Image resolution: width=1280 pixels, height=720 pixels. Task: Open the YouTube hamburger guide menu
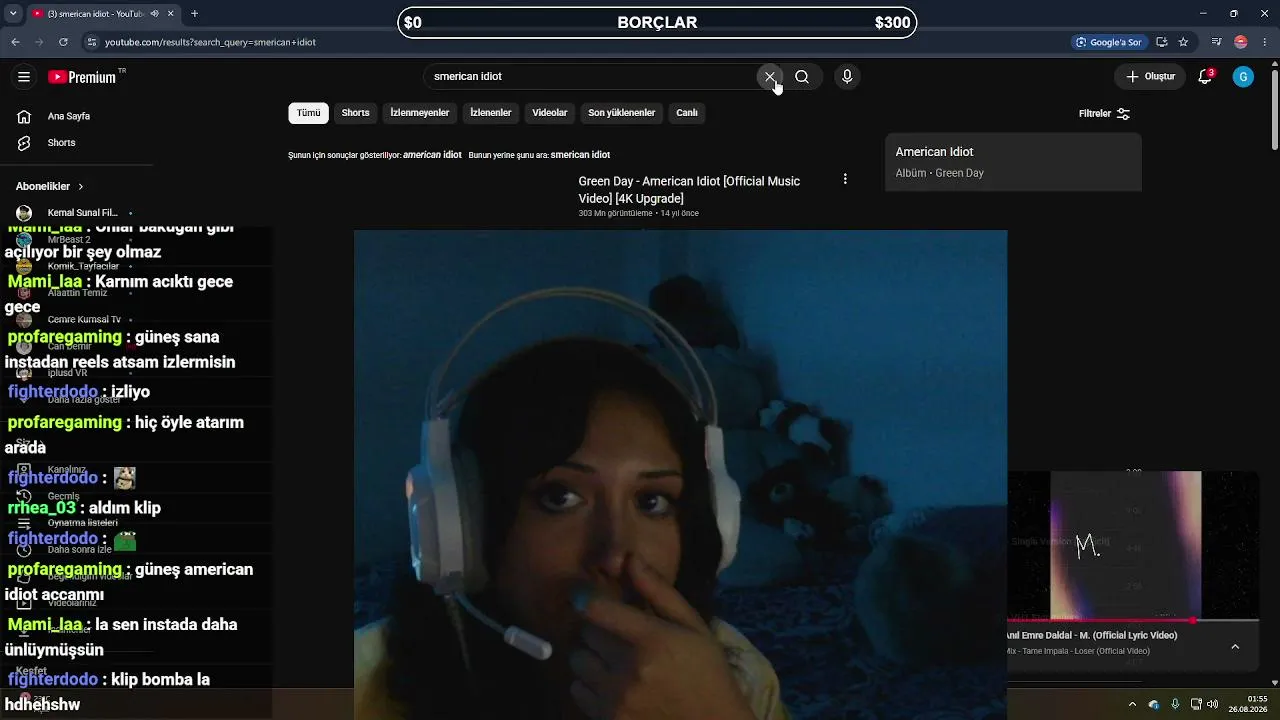(x=24, y=77)
